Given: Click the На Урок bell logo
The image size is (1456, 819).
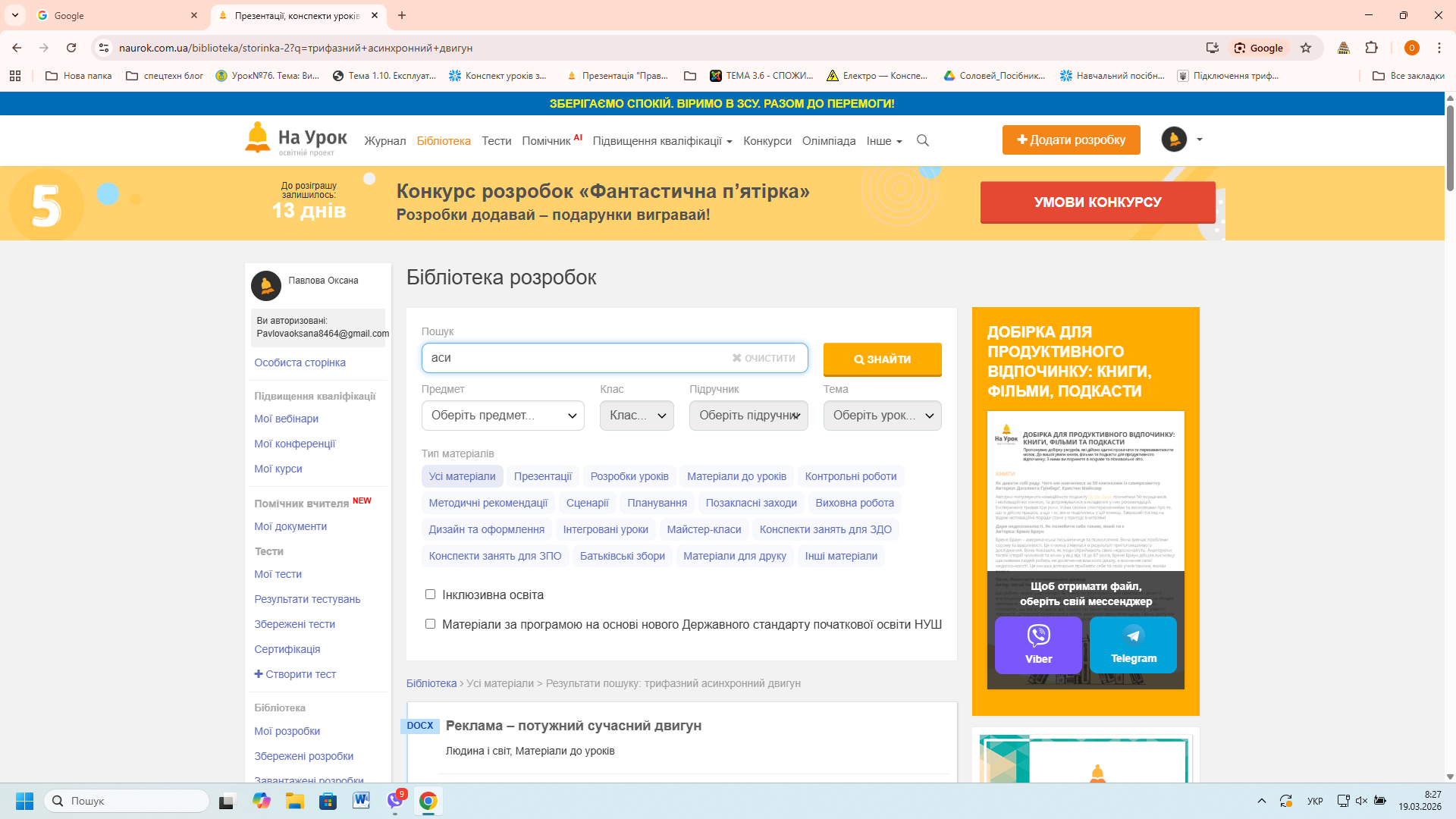Looking at the screenshot, I should pos(258,137).
